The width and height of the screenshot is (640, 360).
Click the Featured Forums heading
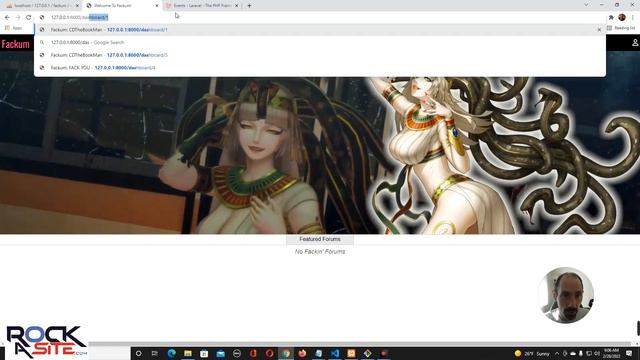320,239
